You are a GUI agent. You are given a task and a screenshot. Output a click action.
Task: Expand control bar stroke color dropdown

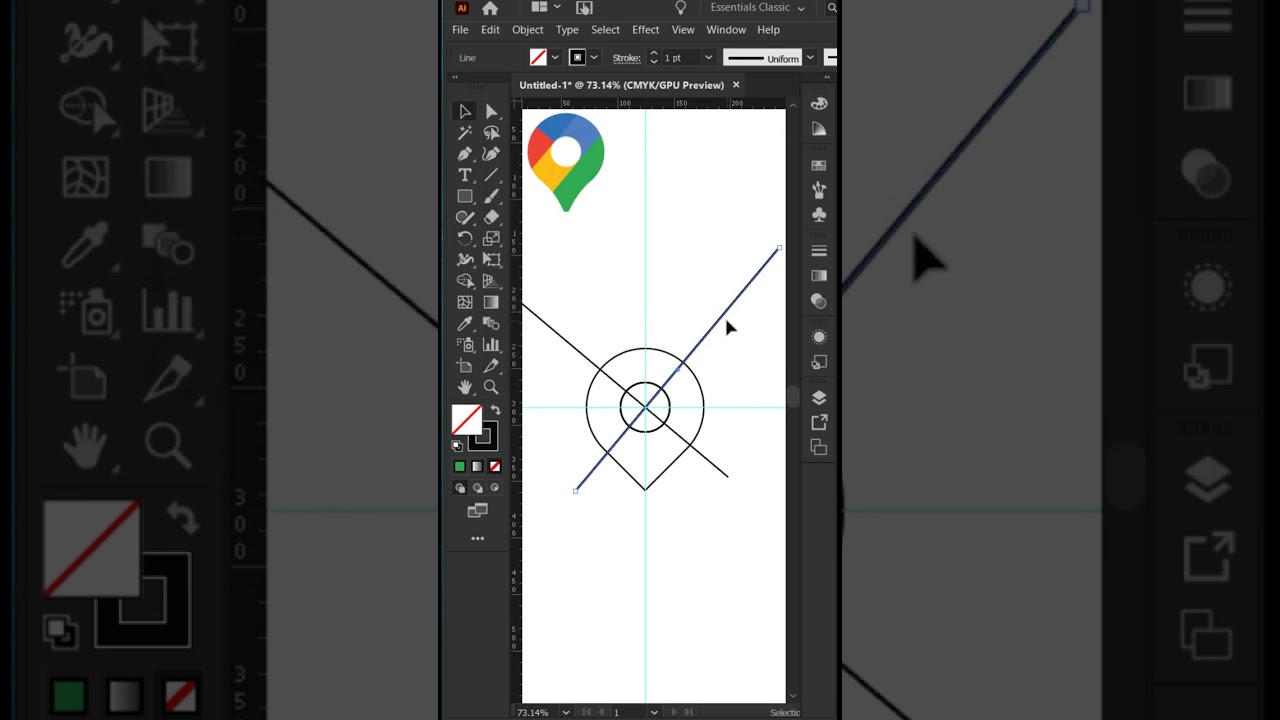click(x=594, y=58)
